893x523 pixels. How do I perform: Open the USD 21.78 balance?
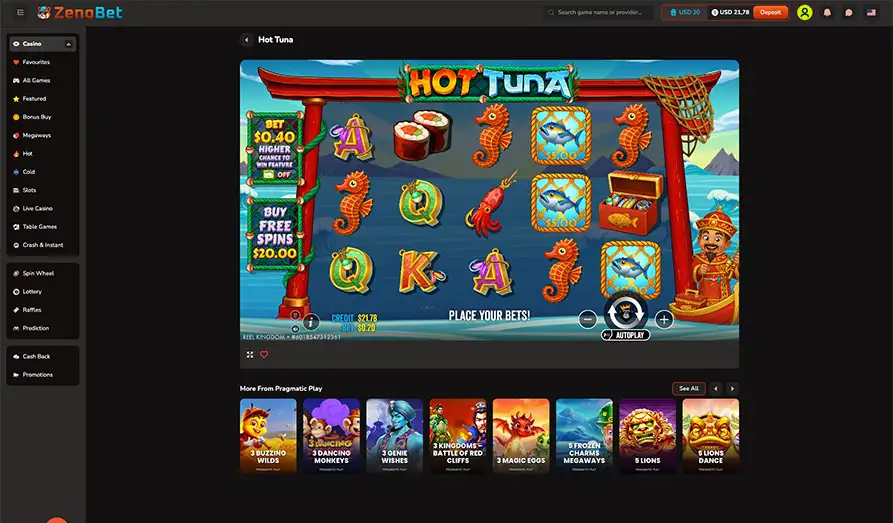(x=730, y=12)
